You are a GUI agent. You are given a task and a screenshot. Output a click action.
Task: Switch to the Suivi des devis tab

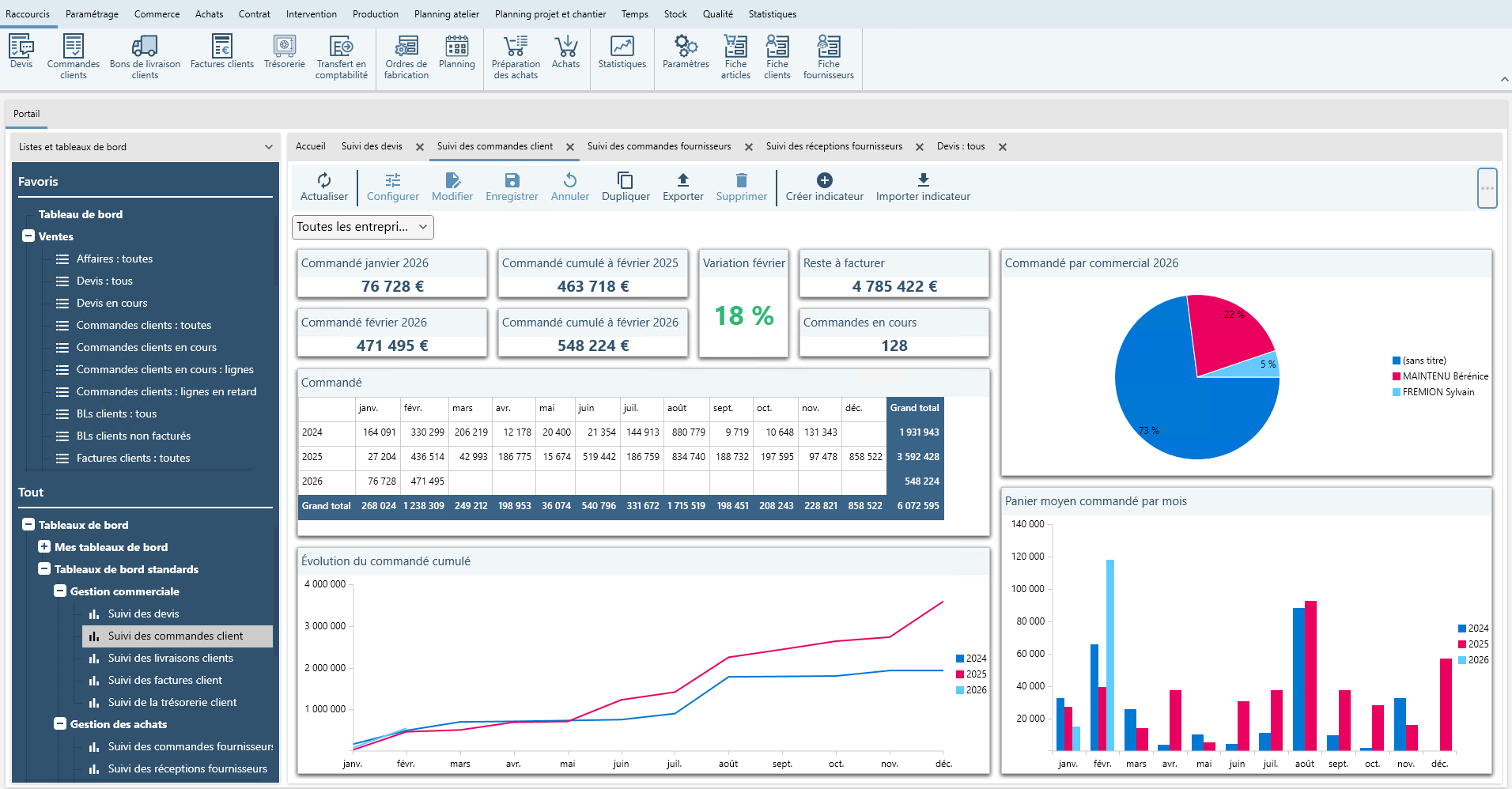372,146
